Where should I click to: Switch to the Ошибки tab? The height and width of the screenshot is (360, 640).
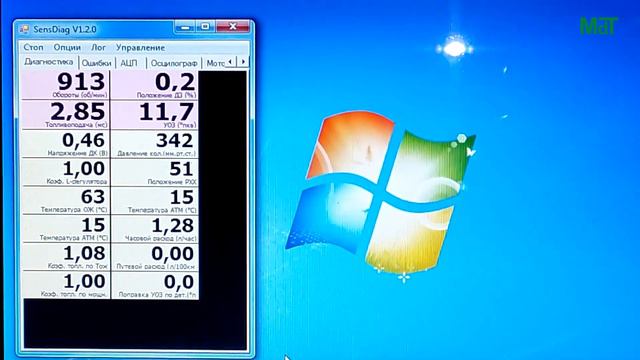click(x=96, y=63)
